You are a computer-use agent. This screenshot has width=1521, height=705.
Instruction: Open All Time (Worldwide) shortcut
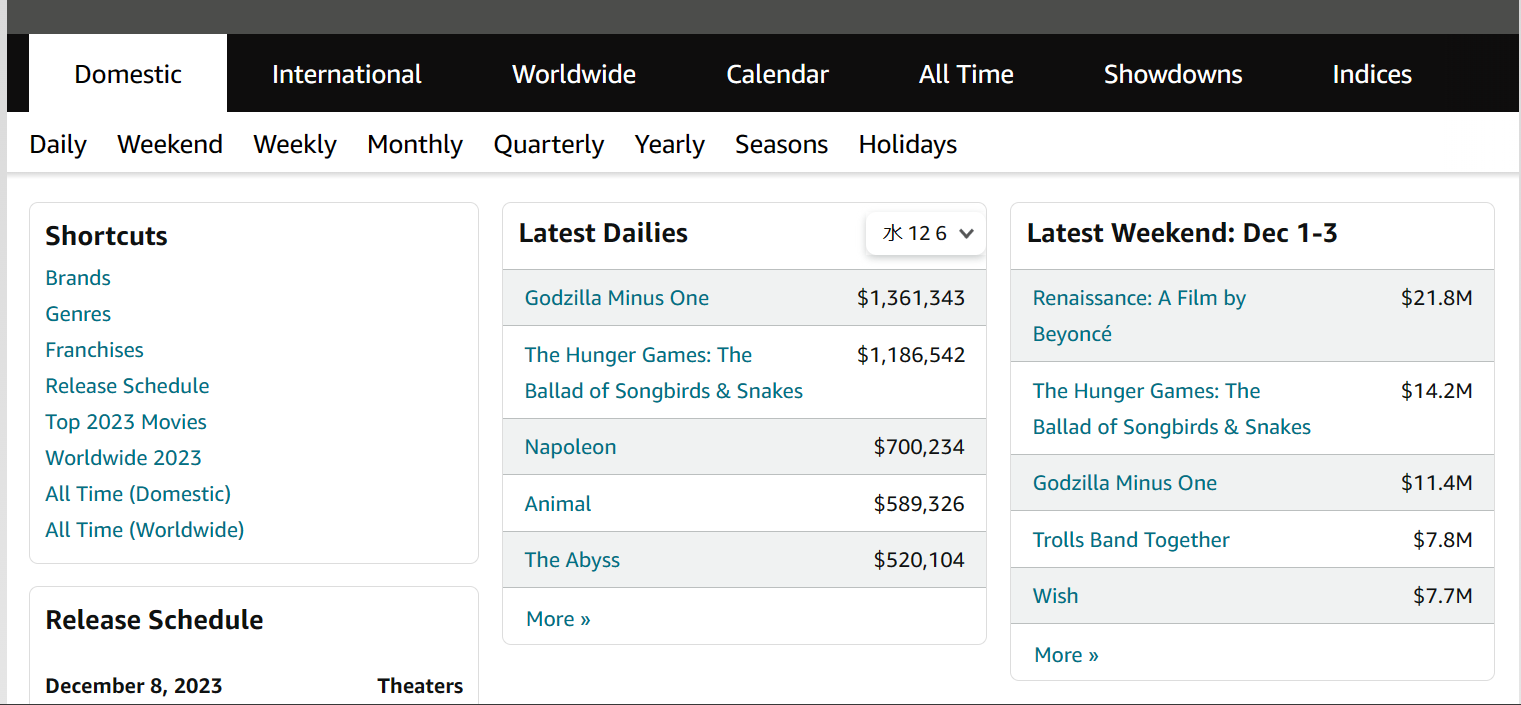[x=144, y=530]
